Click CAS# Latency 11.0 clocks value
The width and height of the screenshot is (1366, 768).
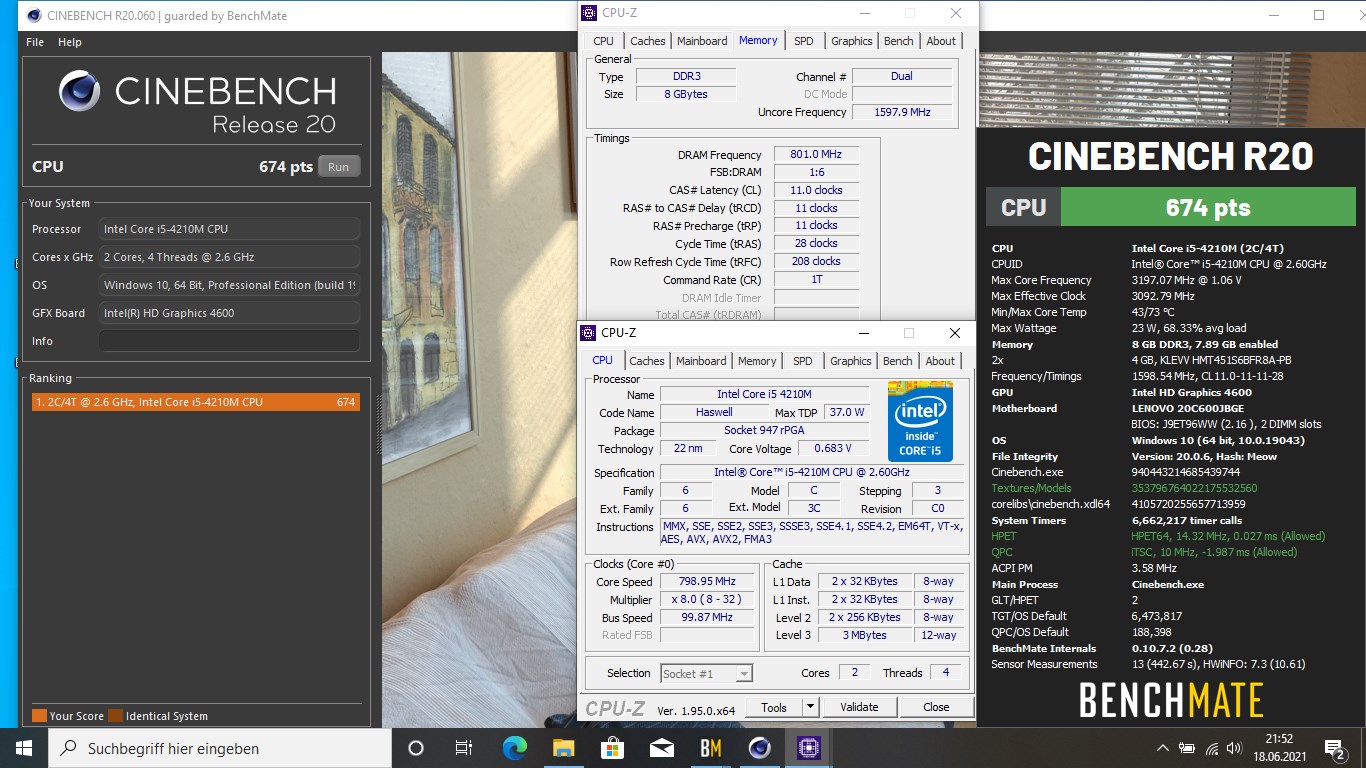(x=816, y=190)
